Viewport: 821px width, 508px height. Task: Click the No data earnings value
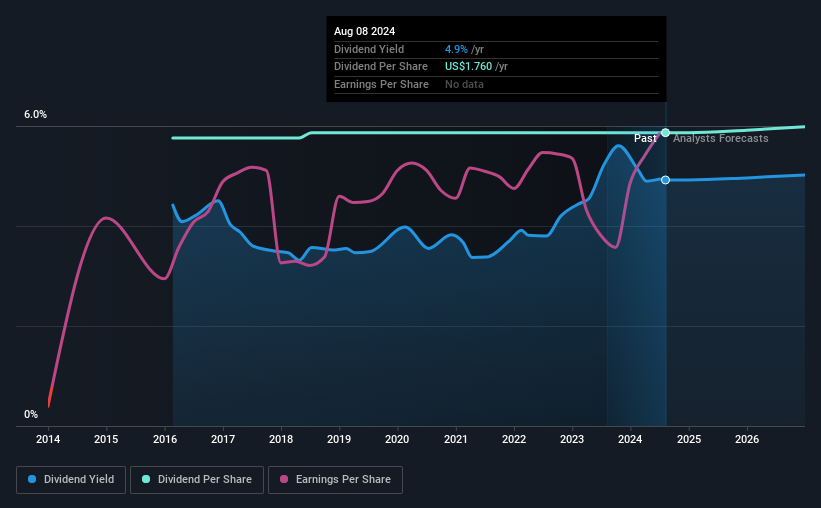pyautogui.click(x=464, y=84)
